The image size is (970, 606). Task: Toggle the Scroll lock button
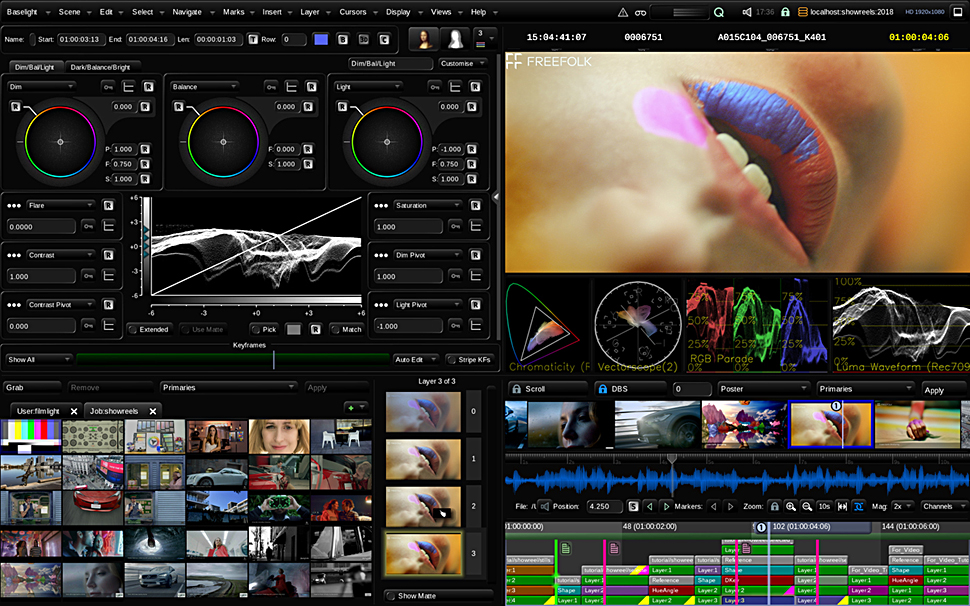[543, 389]
